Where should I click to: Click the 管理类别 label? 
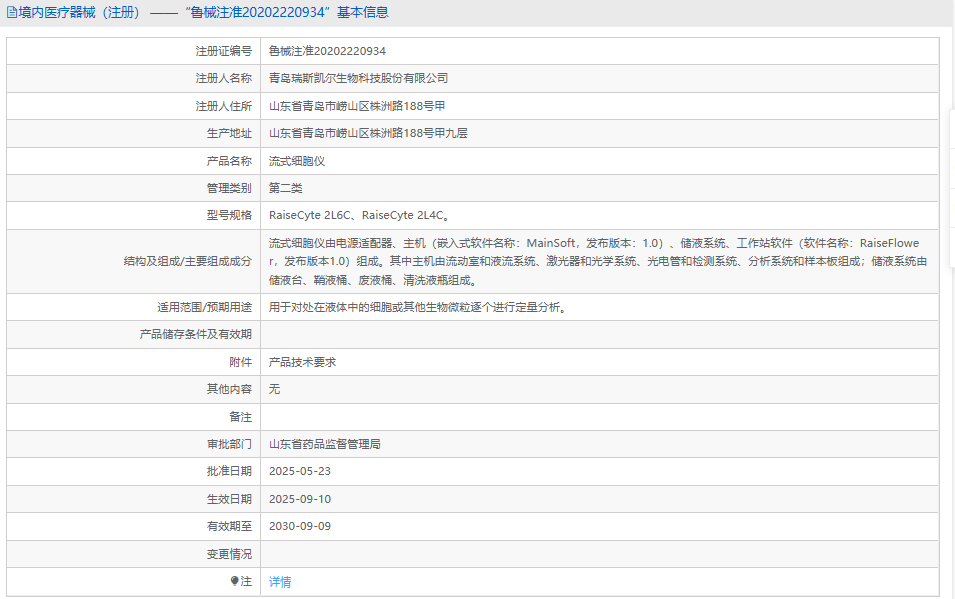point(229,188)
